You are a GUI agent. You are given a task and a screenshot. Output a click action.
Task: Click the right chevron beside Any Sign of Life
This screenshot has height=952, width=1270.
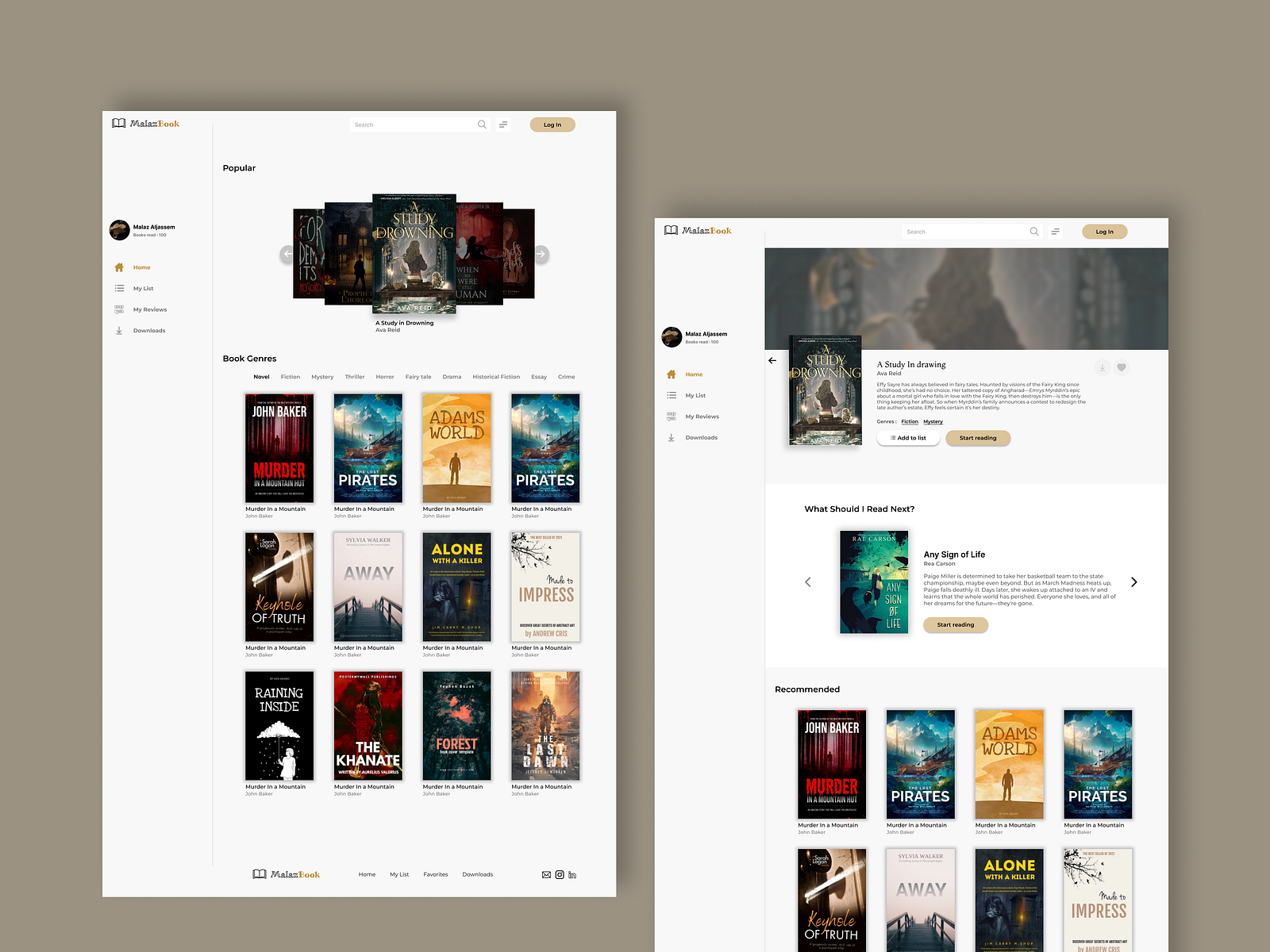pos(1133,582)
